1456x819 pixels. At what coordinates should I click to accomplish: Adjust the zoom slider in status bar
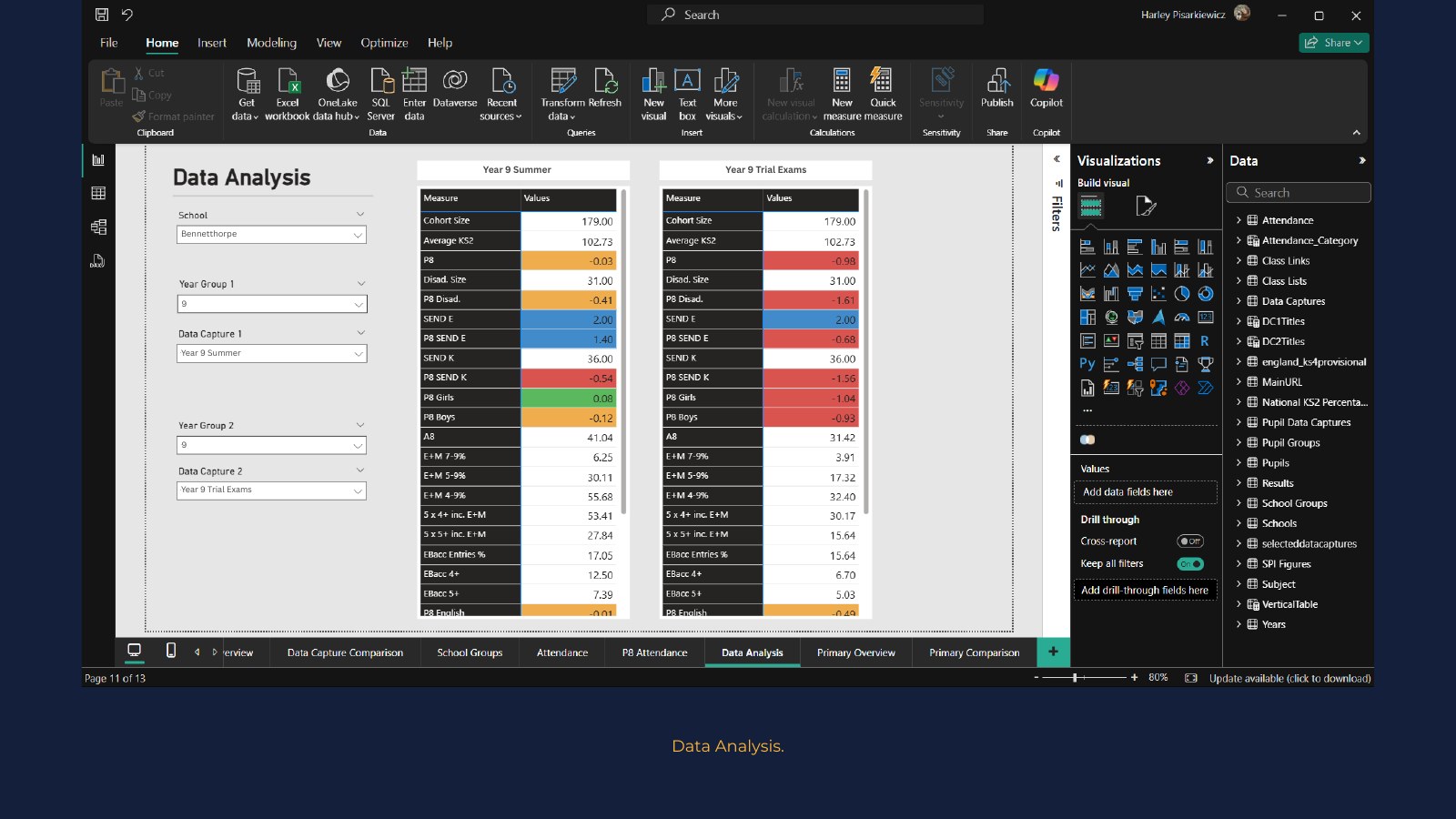click(x=1075, y=678)
